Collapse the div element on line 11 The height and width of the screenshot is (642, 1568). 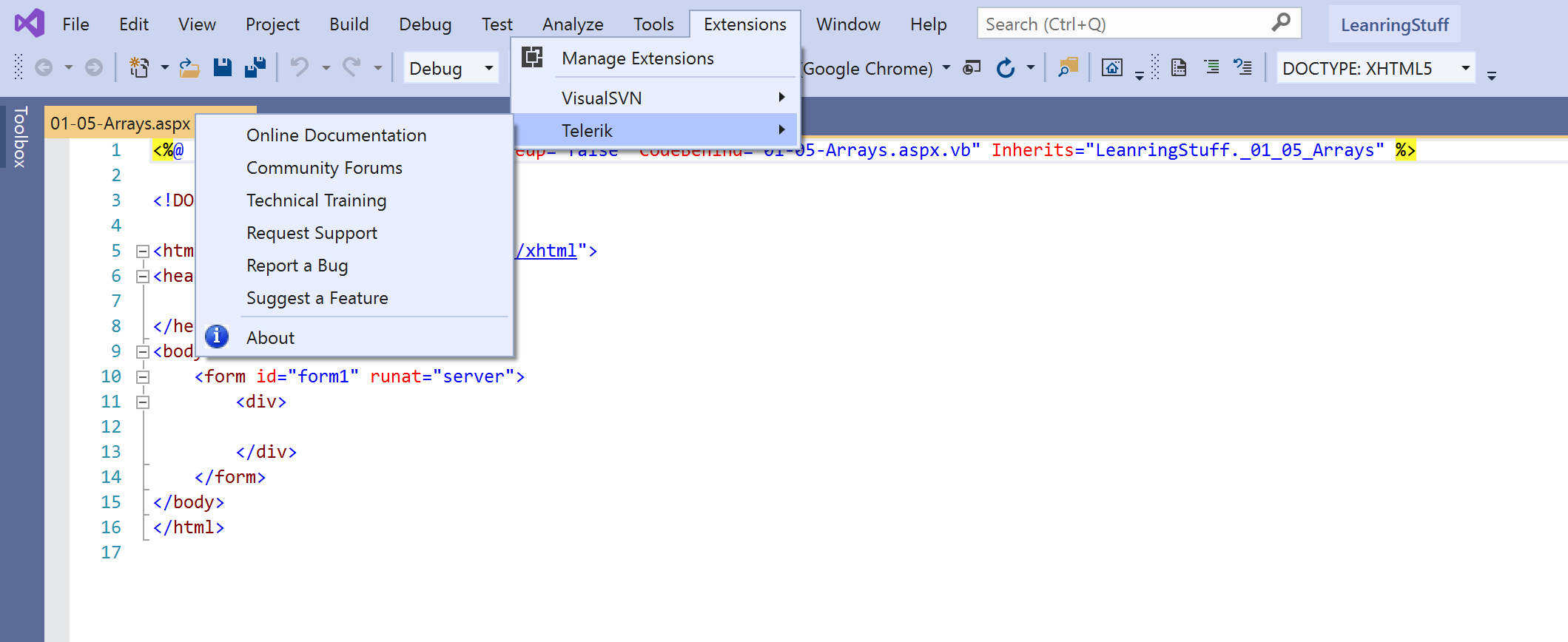[x=143, y=402]
